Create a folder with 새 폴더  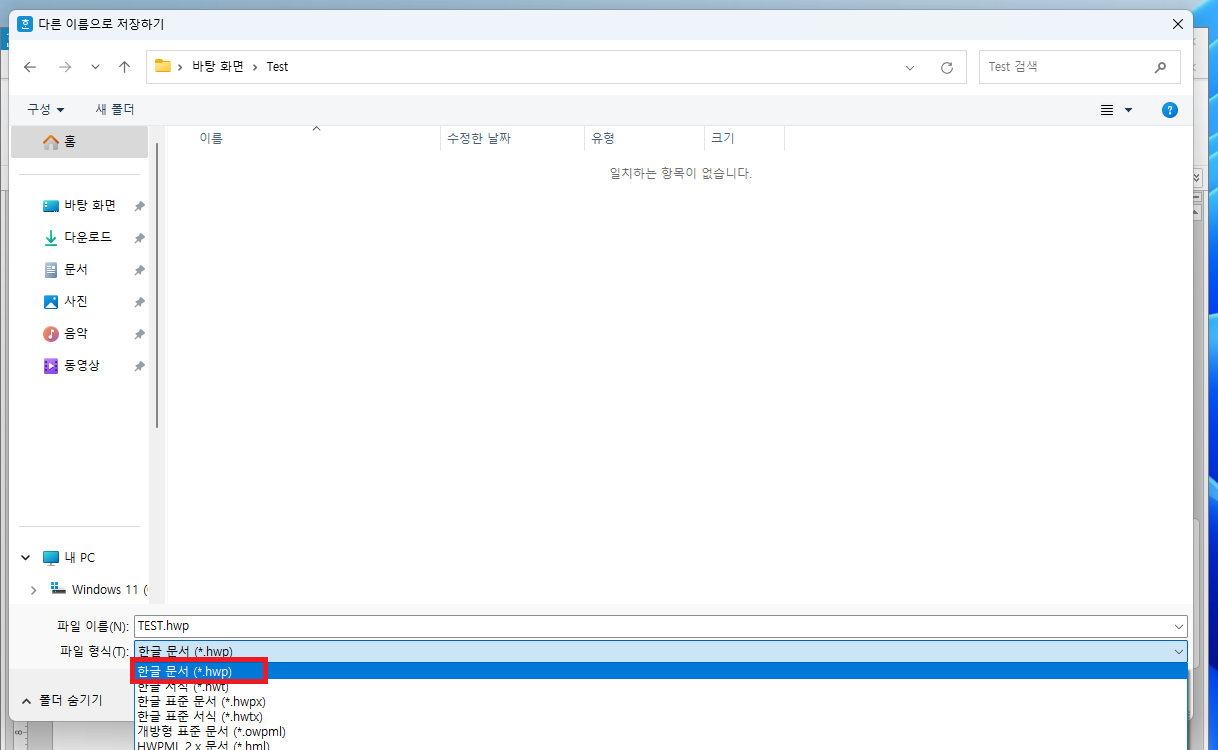tap(114, 109)
